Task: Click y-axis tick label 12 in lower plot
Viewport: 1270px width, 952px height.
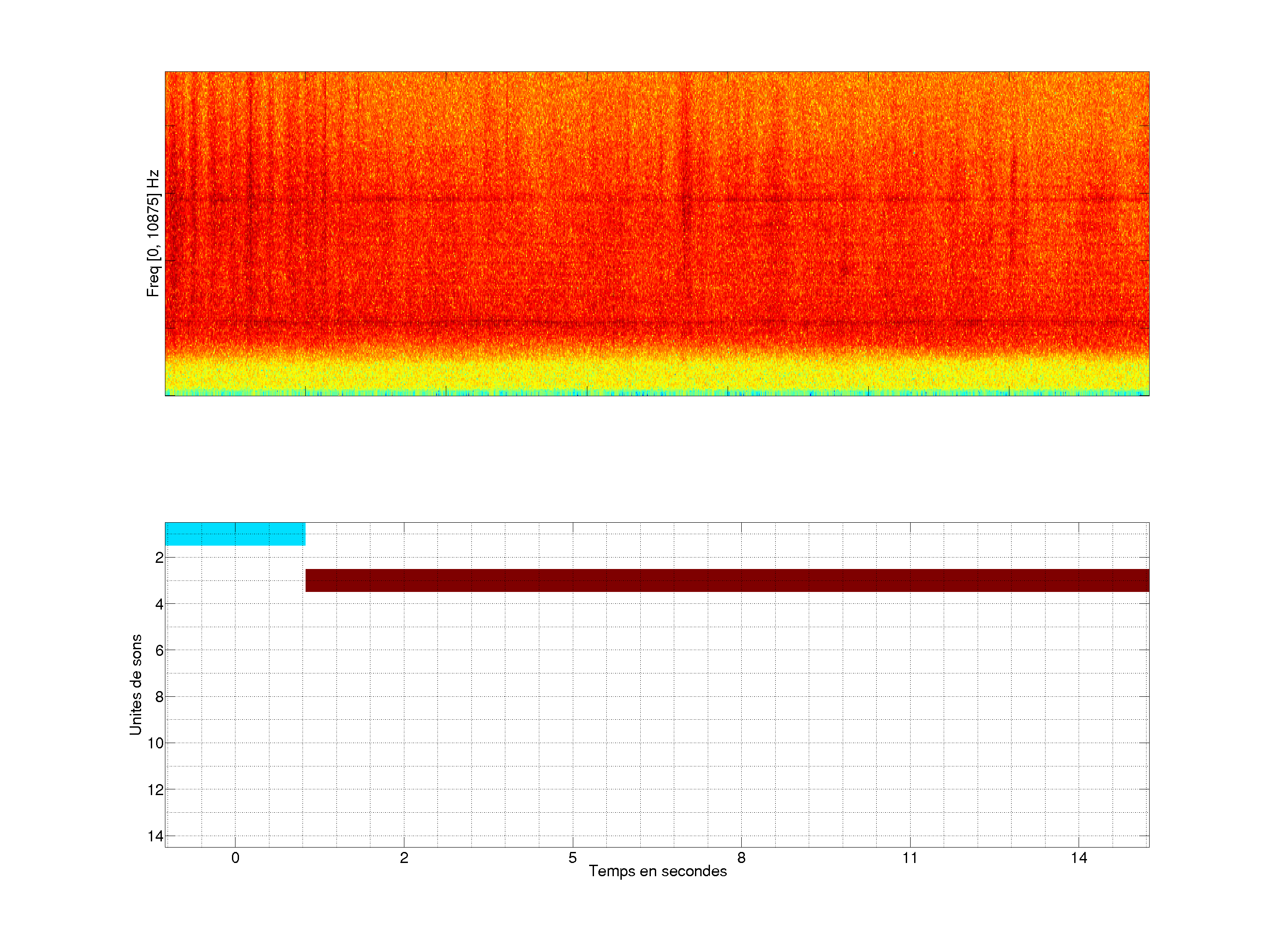Action: coord(156,790)
